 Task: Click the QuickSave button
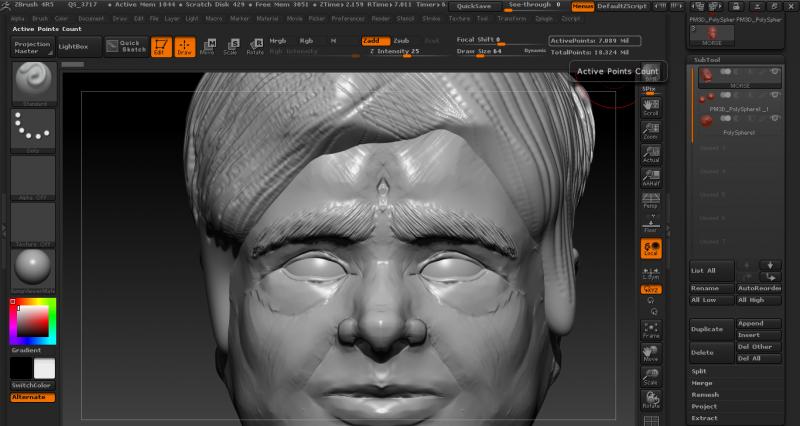point(474,6)
